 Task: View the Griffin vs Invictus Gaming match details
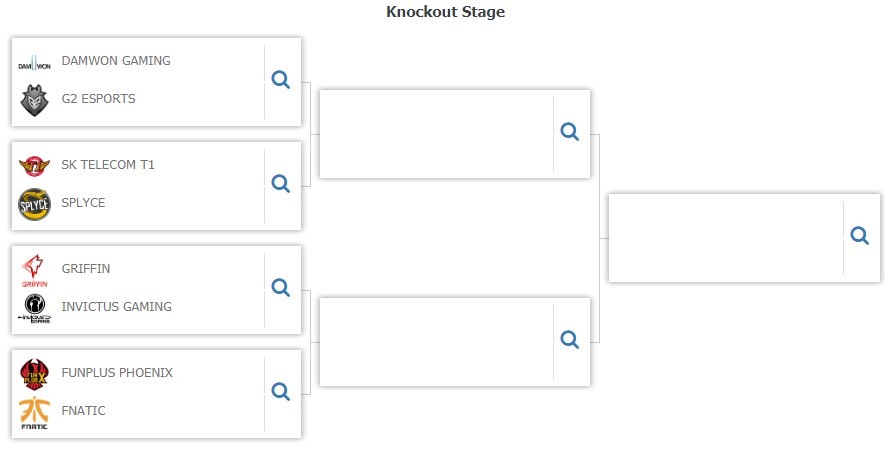[280, 288]
